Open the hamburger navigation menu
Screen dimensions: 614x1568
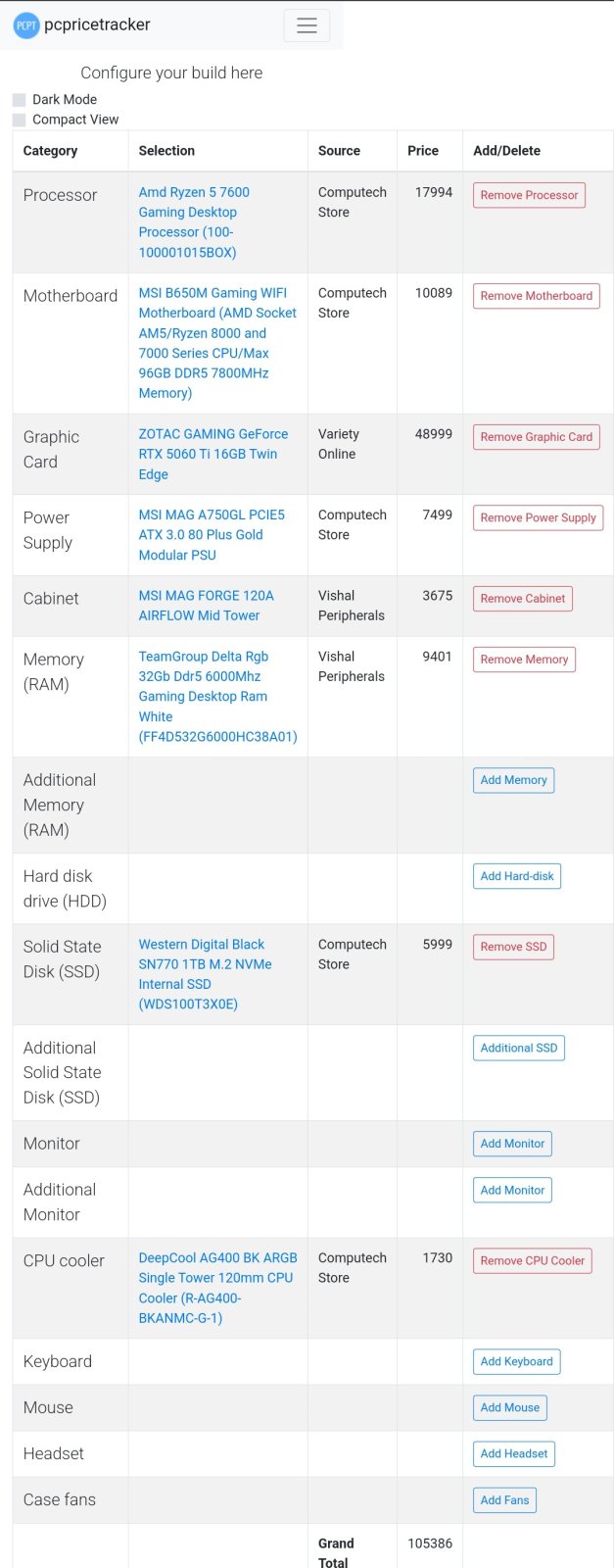pyautogui.click(x=307, y=25)
